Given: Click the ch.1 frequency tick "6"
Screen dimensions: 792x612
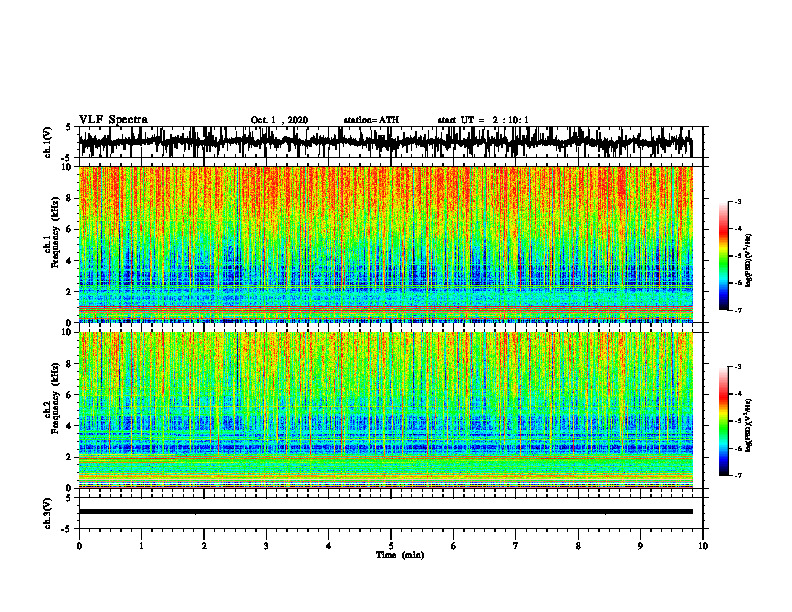Looking at the screenshot, I should (69, 230).
